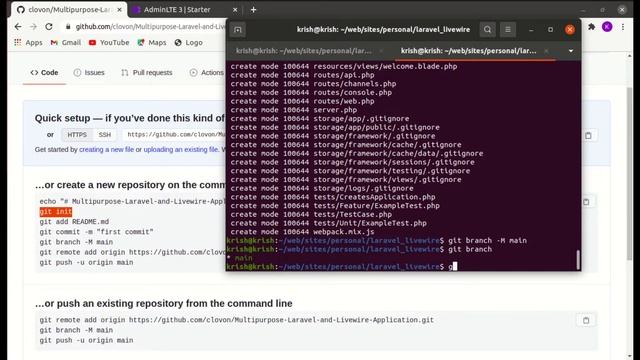Close the first terminal tab
This screenshot has width=640, height=360.
pos(381,51)
